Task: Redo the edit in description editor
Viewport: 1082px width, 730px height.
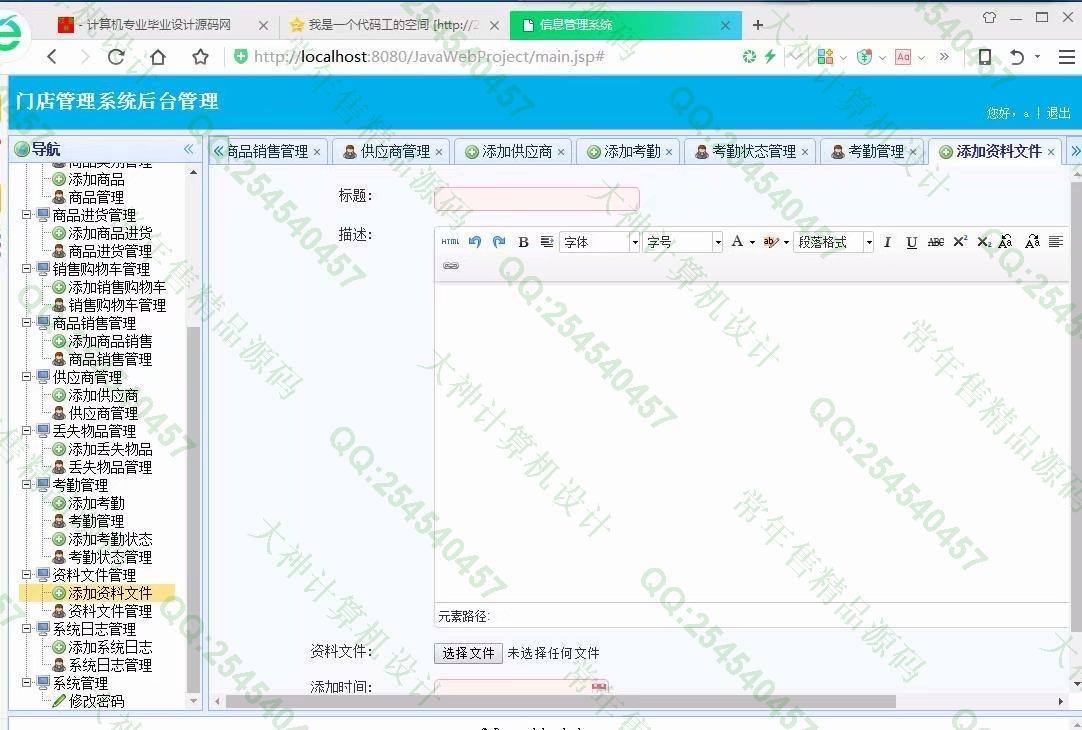Action: click(x=499, y=241)
